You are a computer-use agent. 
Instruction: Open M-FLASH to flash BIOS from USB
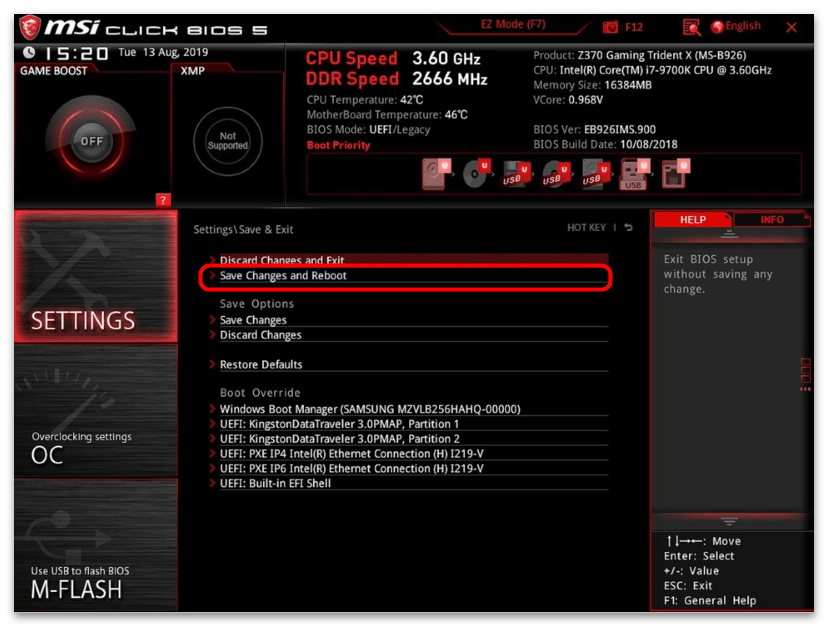(96, 545)
